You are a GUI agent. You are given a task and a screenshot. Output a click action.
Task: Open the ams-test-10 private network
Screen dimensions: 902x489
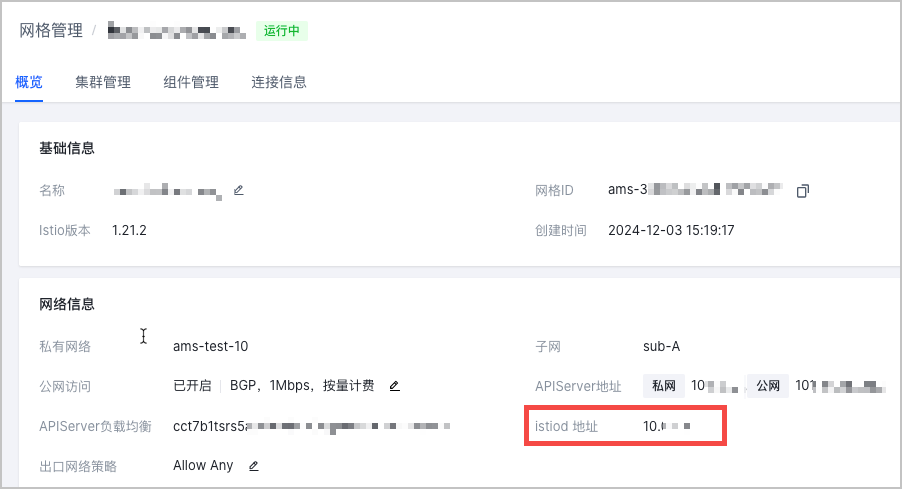click(210, 347)
